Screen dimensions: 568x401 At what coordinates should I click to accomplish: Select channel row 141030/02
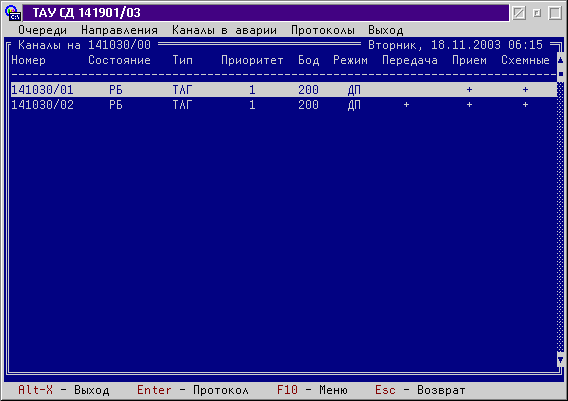[x=284, y=105]
